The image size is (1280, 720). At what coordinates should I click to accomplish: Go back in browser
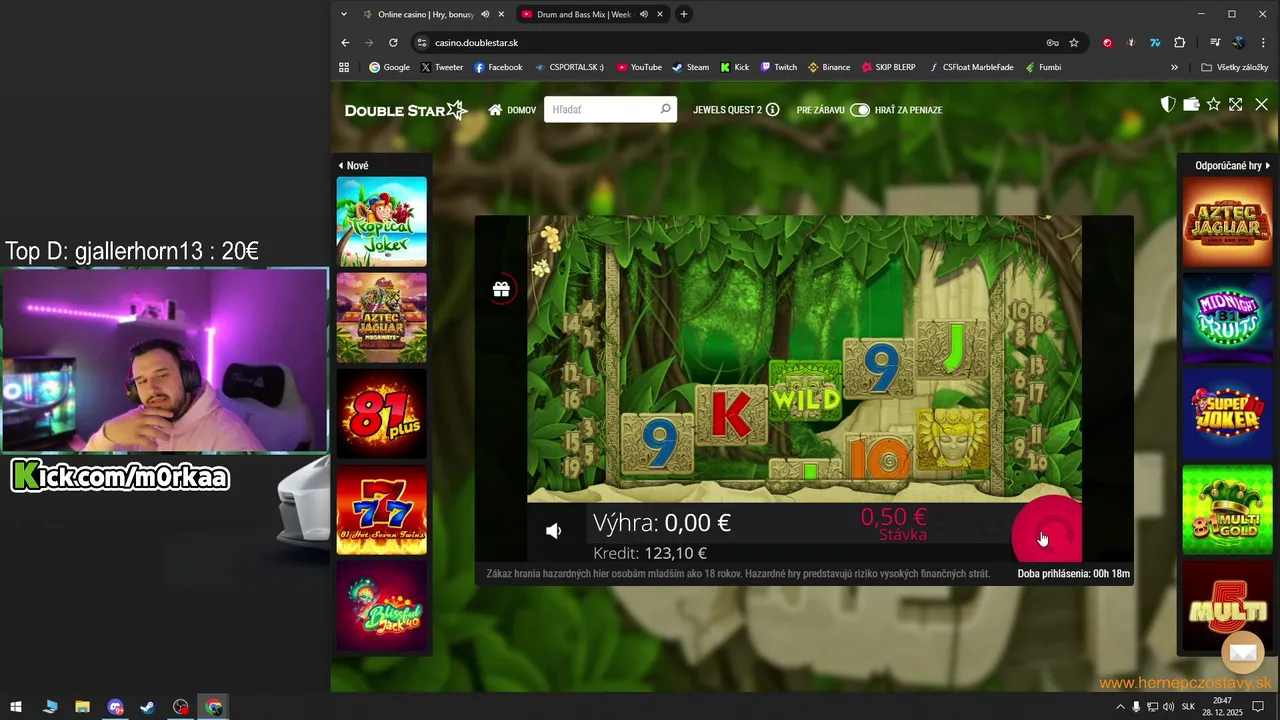click(345, 43)
